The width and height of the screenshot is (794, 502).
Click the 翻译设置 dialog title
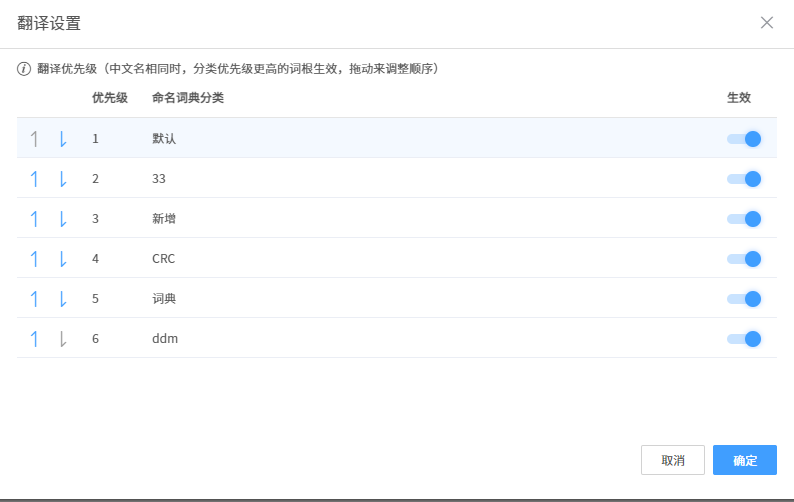(x=49, y=23)
